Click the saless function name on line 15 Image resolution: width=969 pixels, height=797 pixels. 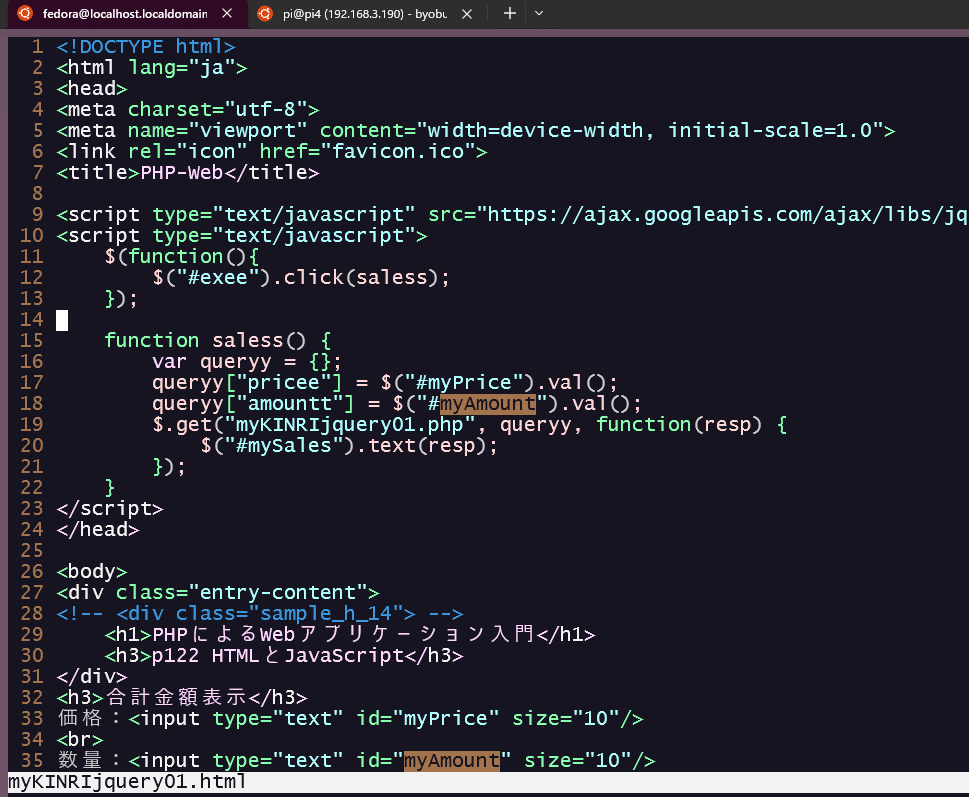click(x=246, y=340)
